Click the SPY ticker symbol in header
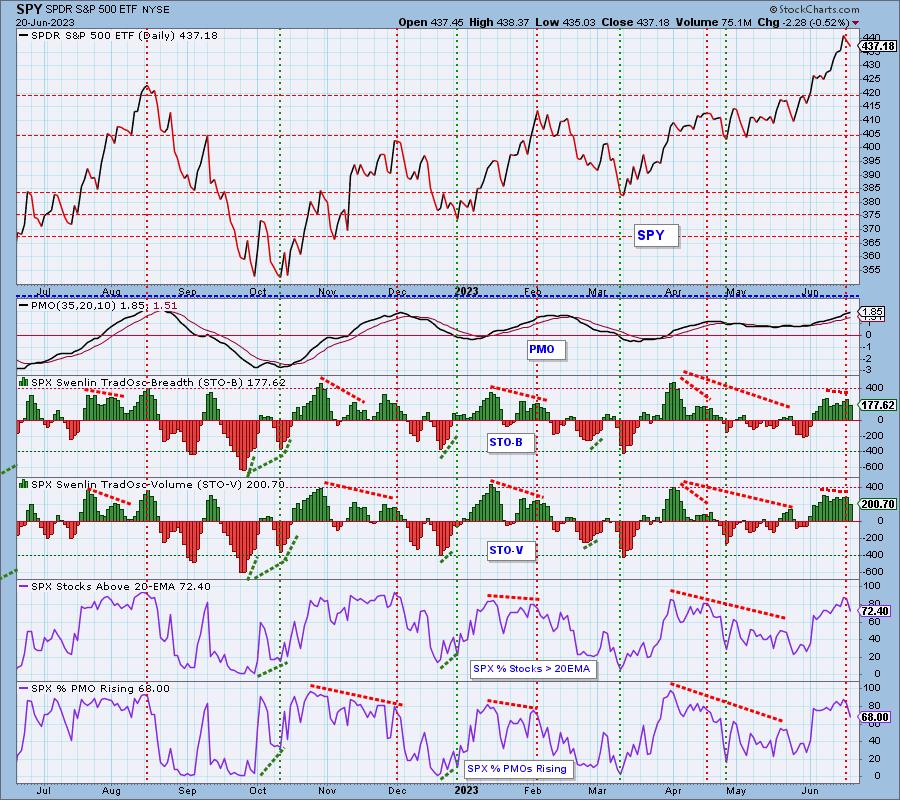The width and height of the screenshot is (900, 800). pos(28,9)
